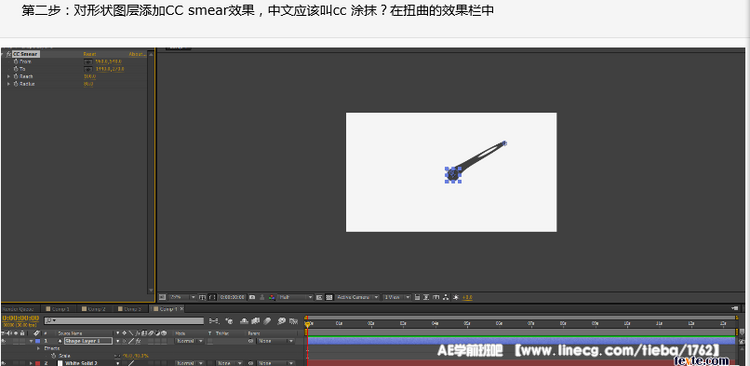Click the timeline current timecode
750x366 pixels.
[x=21, y=318]
